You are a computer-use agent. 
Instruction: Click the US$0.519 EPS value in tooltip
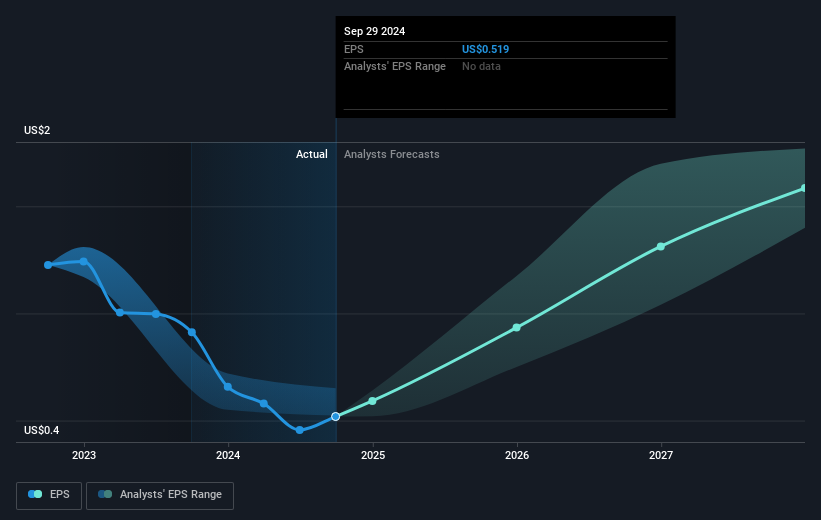tap(485, 49)
